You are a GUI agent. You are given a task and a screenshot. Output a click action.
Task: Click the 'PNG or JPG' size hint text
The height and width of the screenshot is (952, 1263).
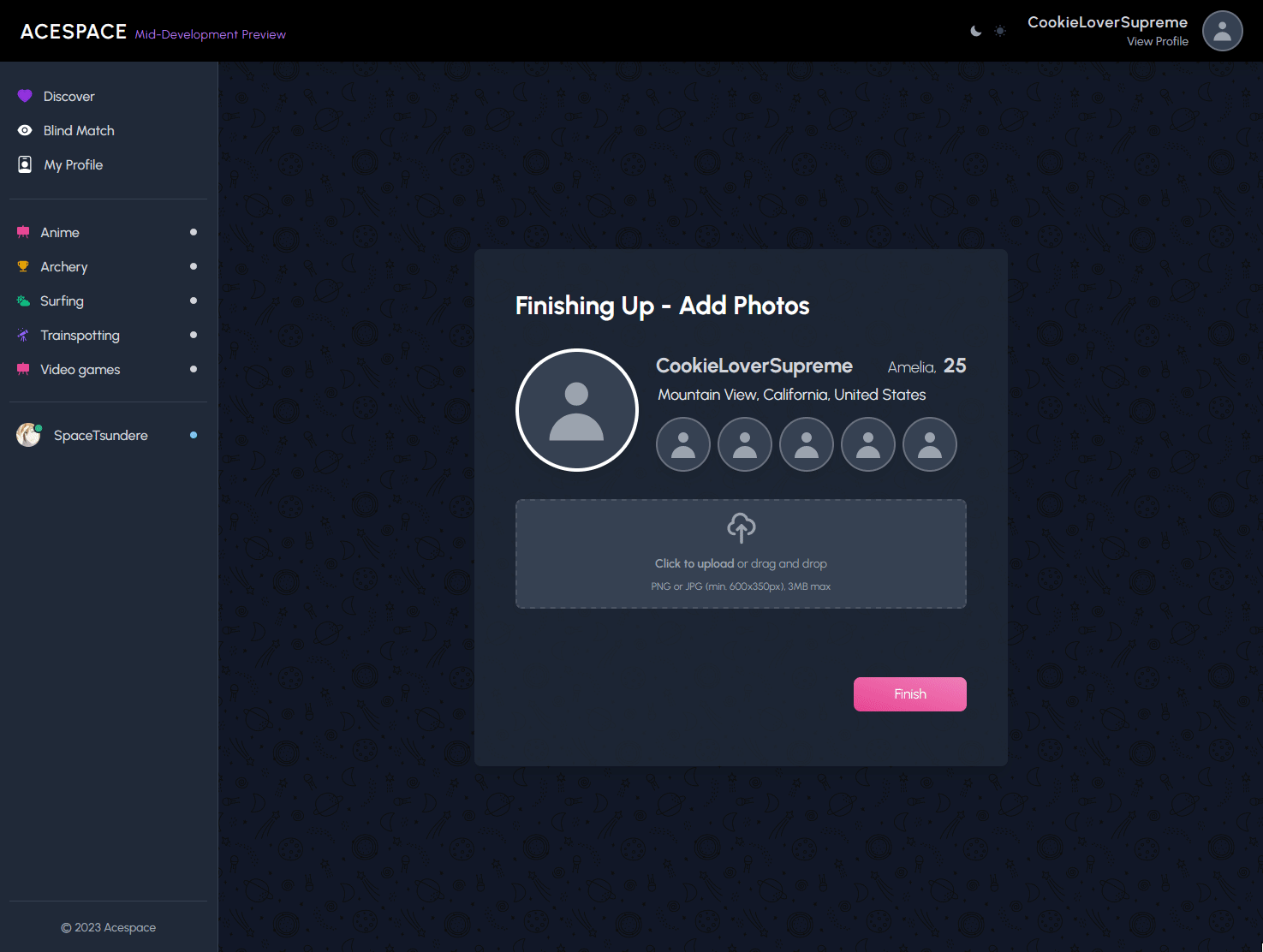(x=741, y=586)
